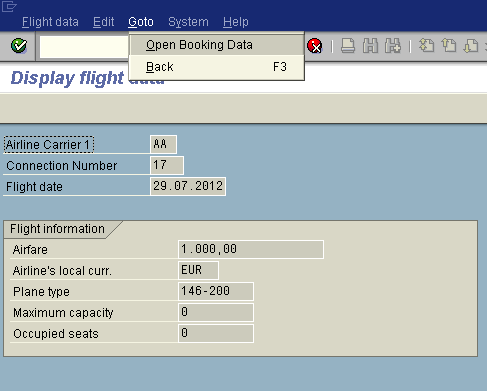Click the Flight information group title
The height and width of the screenshot is (391, 487).
point(57,229)
